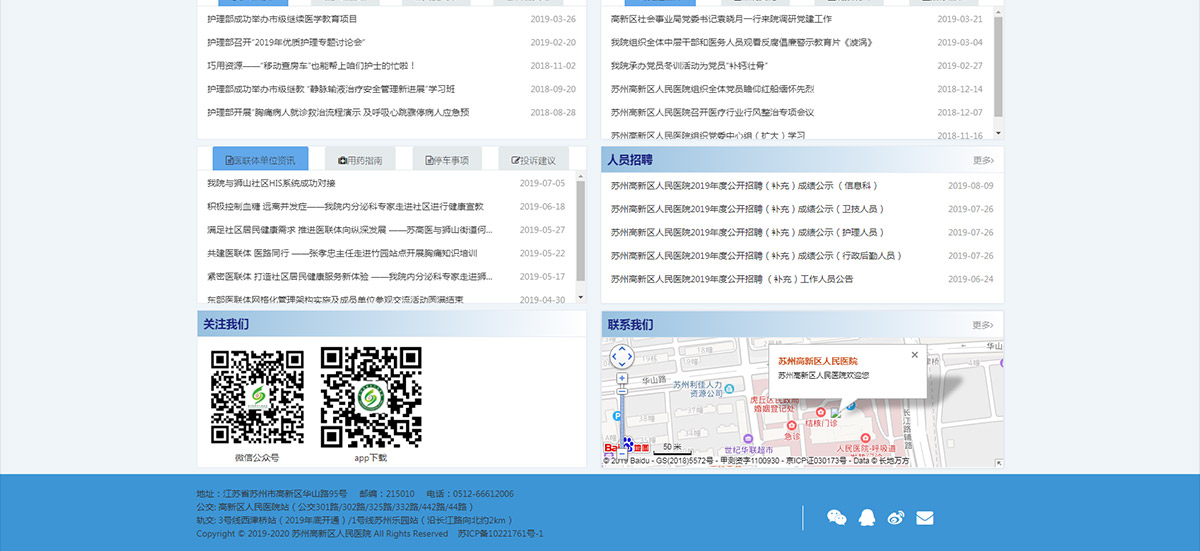Click date 2019-08-09 in recruitment list
1200x551 pixels.
coord(970,186)
